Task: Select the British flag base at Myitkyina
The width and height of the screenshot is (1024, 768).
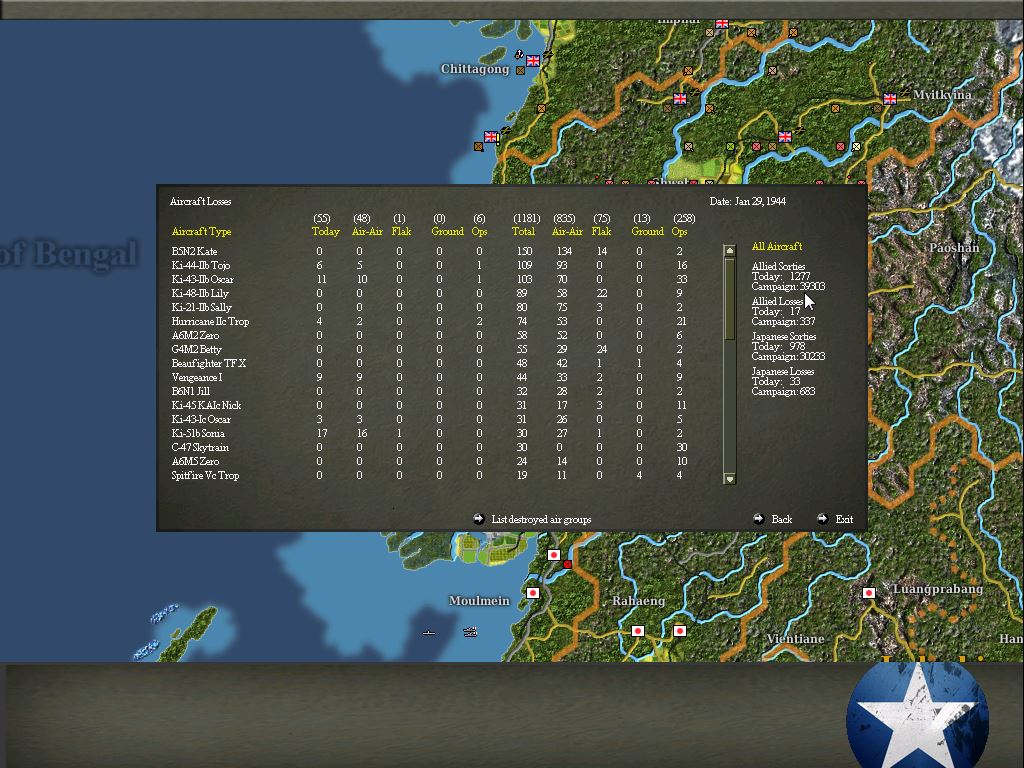Action: pyautogui.click(x=890, y=99)
